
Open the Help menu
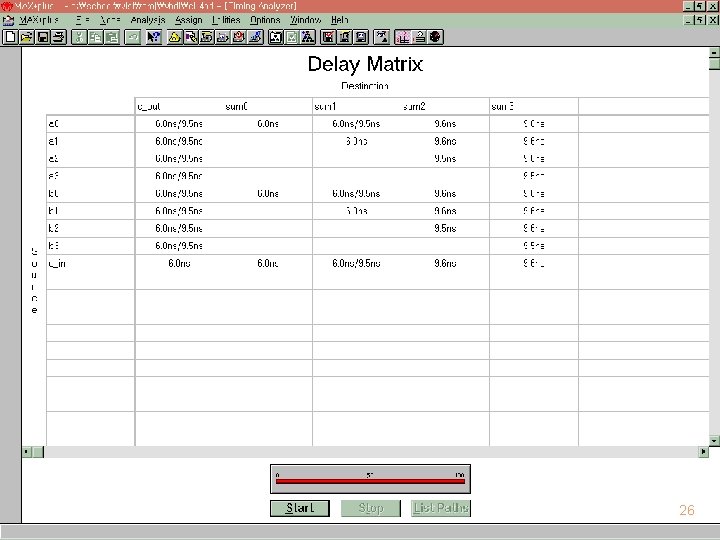pos(340,20)
